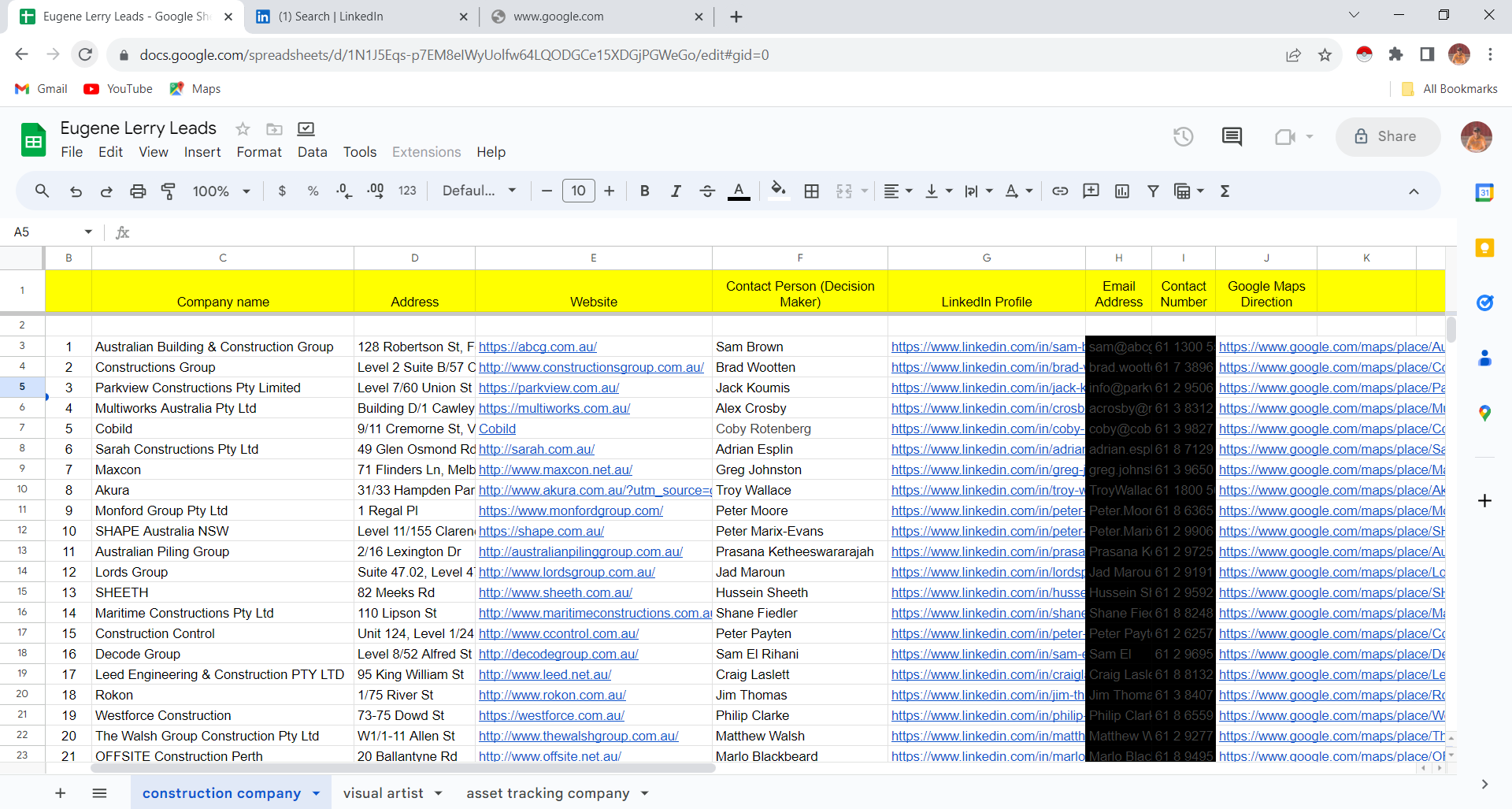This screenshot has height=809, width=1512.
Task: Click the Insert comment icon
Action: click(x=1091, y=191)
